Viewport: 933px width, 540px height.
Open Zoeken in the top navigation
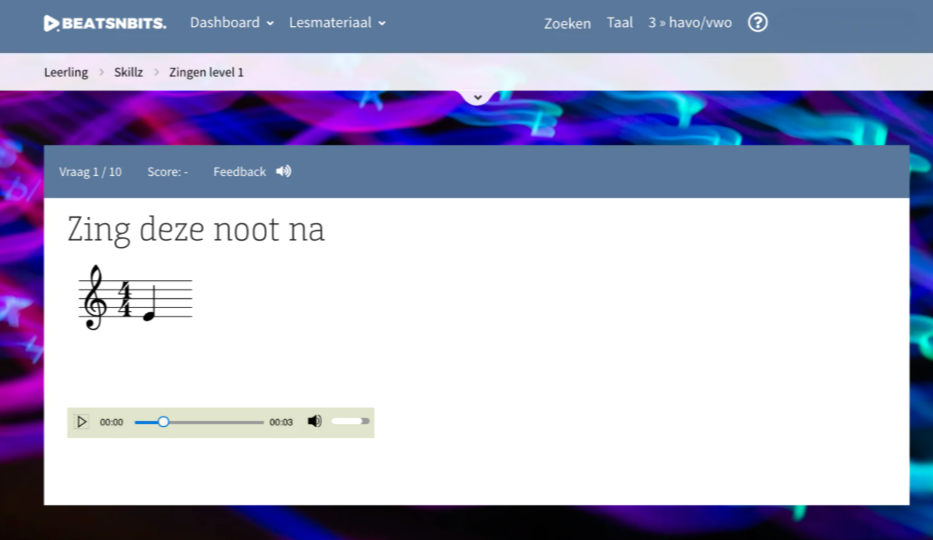567,23
